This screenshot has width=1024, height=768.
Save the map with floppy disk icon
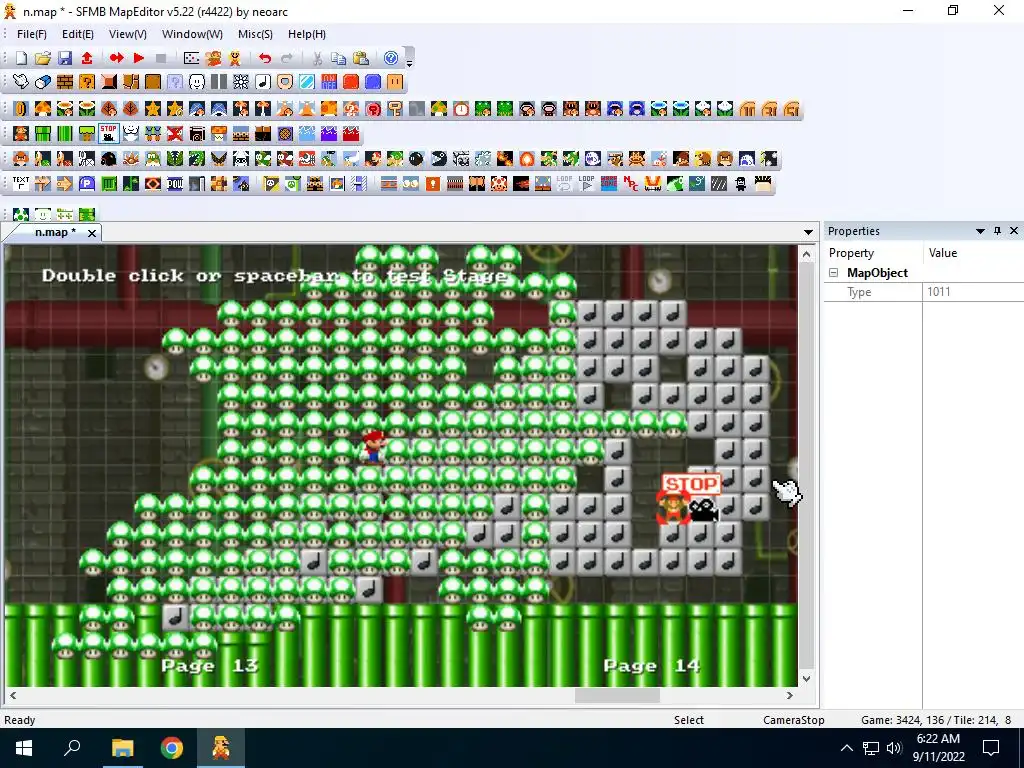click(x=65, y=58)
